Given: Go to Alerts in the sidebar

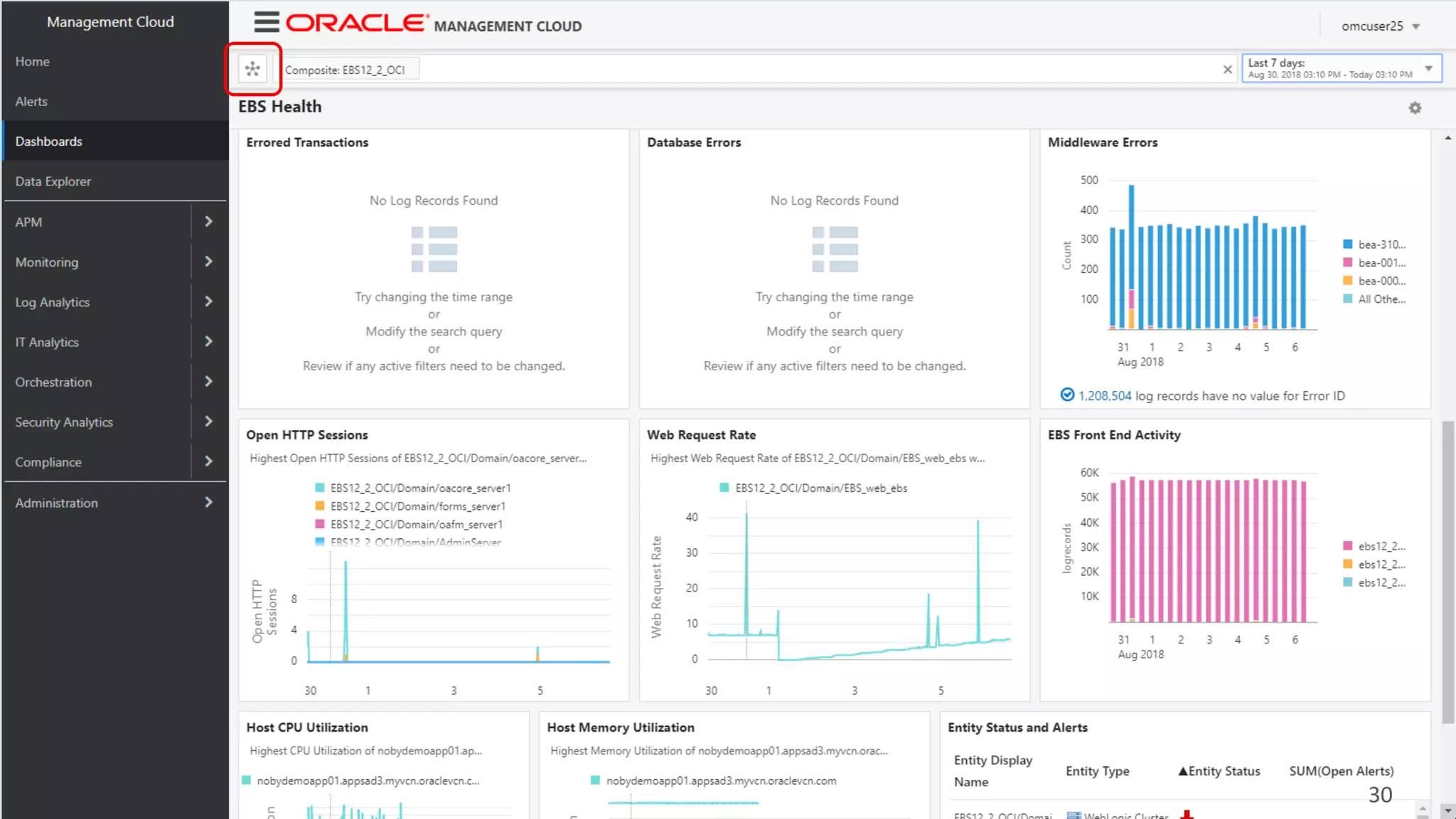Looking at the screenshot, I should 31,102.
